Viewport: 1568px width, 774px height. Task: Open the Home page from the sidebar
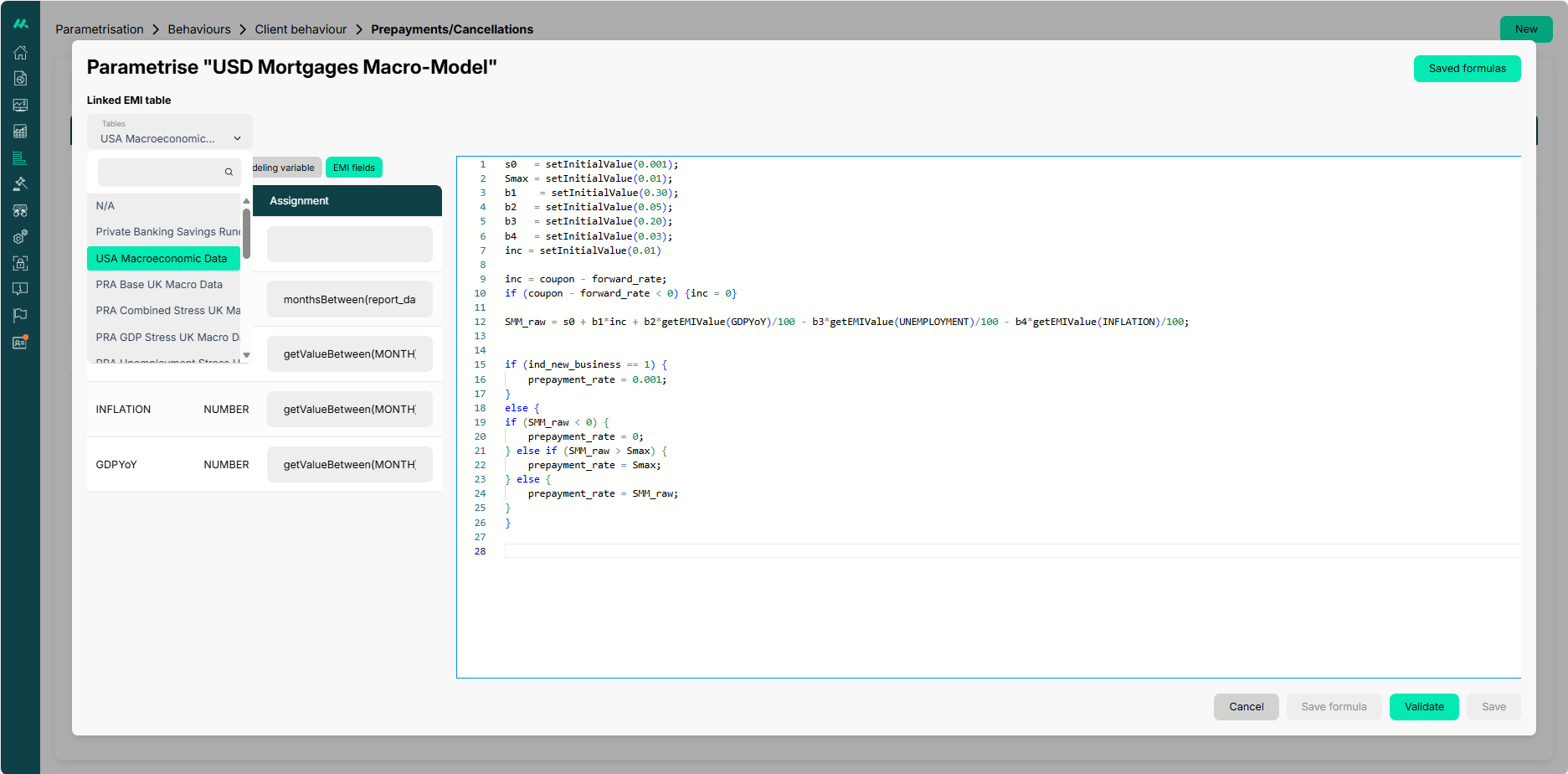(20, 52)
